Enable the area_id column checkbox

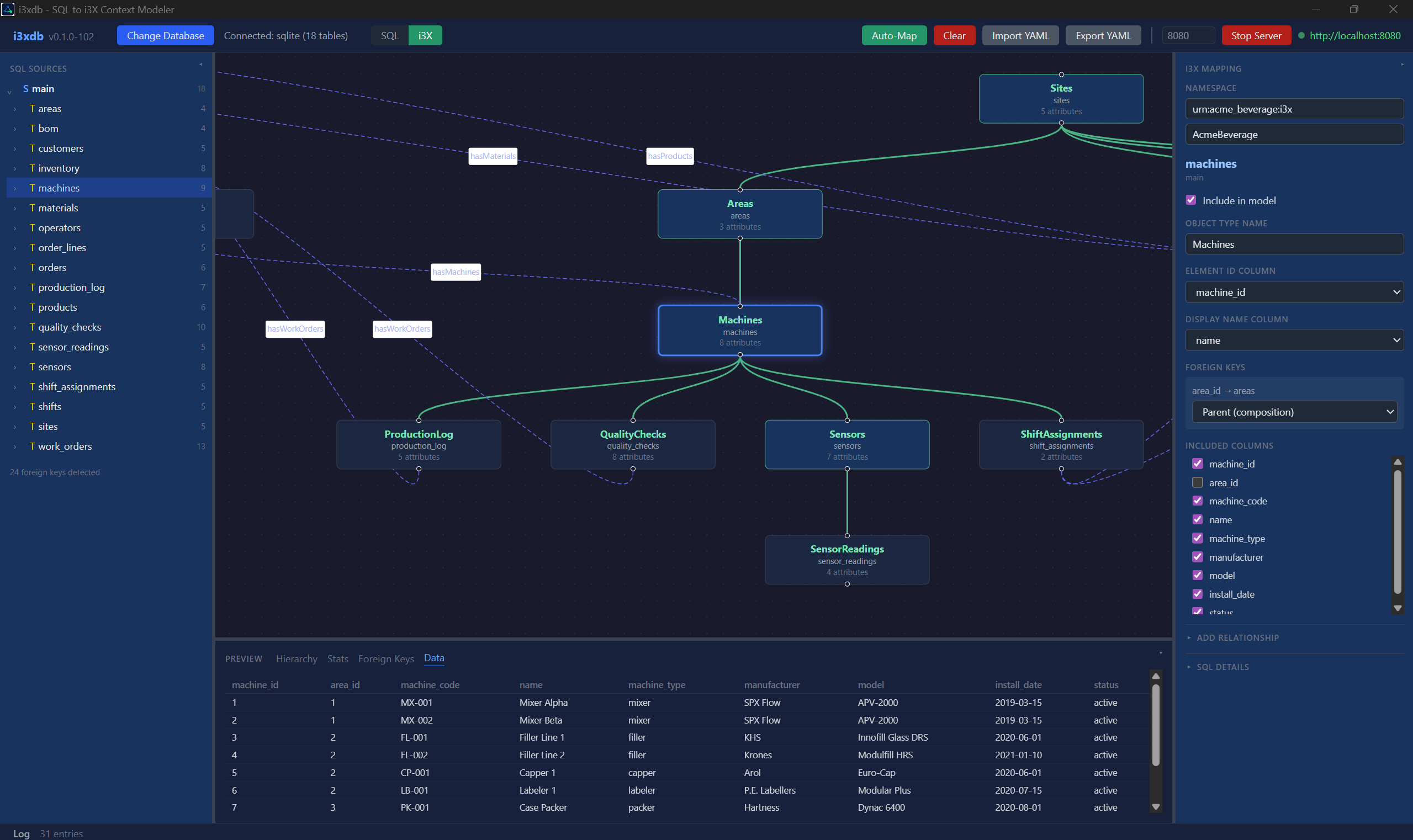coord(1198,482)
